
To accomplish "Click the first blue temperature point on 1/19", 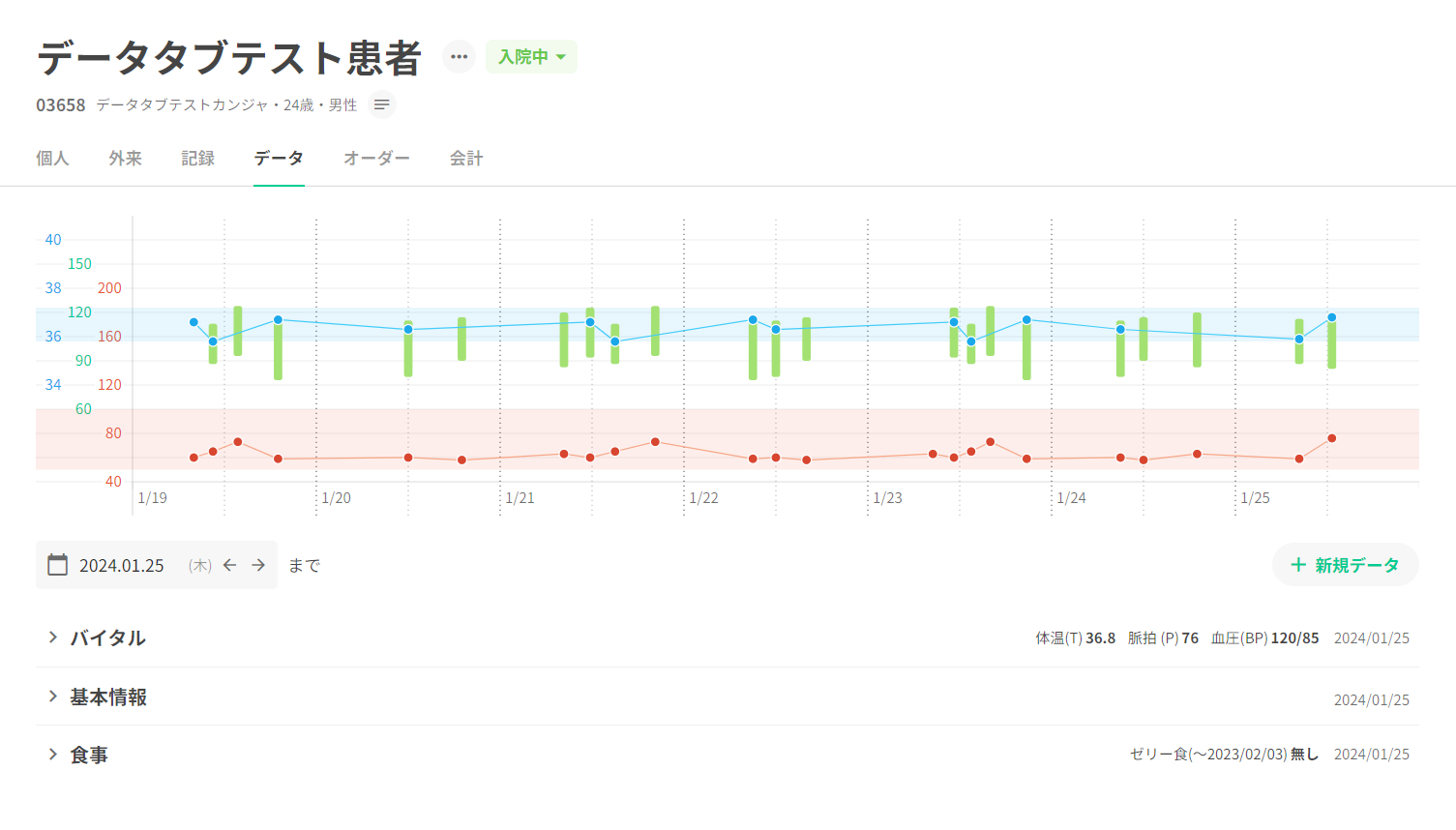I will pos(193,322).
